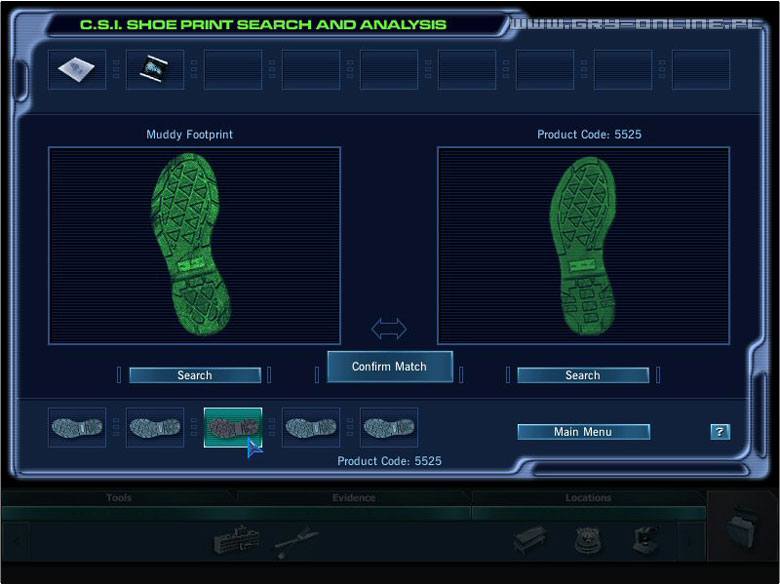The height and width of the screenshot is (585, 780).
Task: Select the swab tool icon in bottom bar
Action: tap(296, 542)
